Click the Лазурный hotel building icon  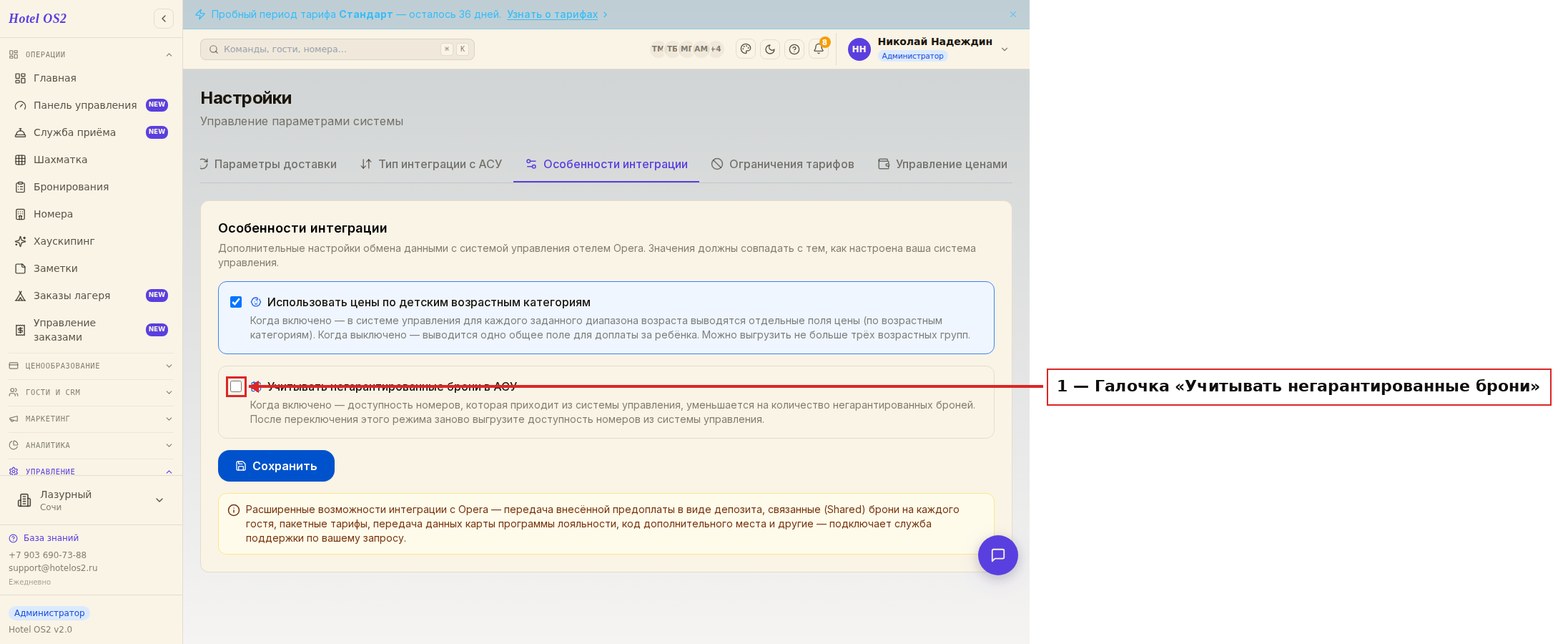(24, 500)
